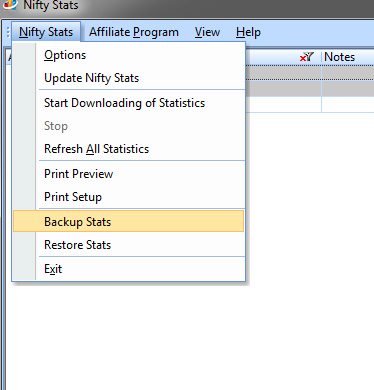The height and width of the screenshot is (390, 374).
Task: Open the Help menu
Action: (248, 32)
